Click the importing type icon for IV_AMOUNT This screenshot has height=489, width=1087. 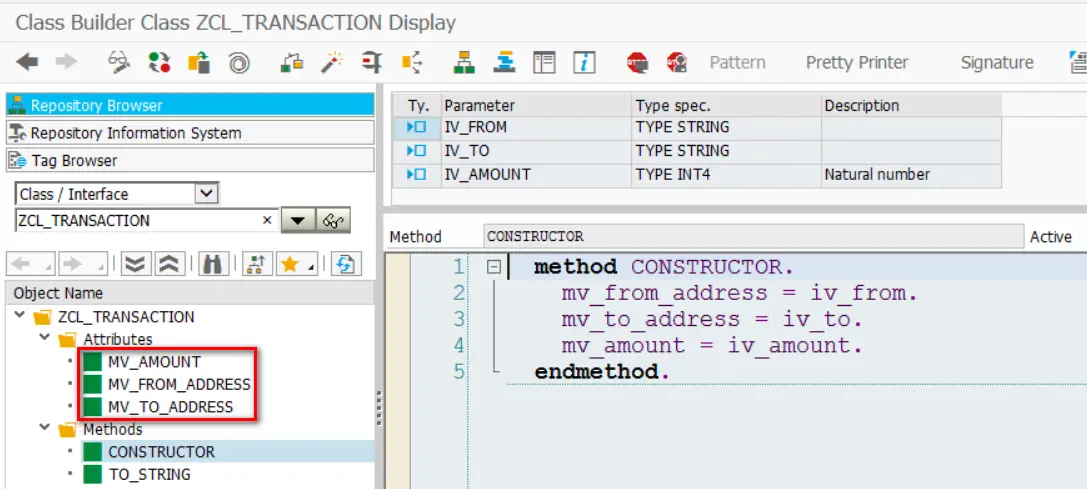tap(417, 174)
